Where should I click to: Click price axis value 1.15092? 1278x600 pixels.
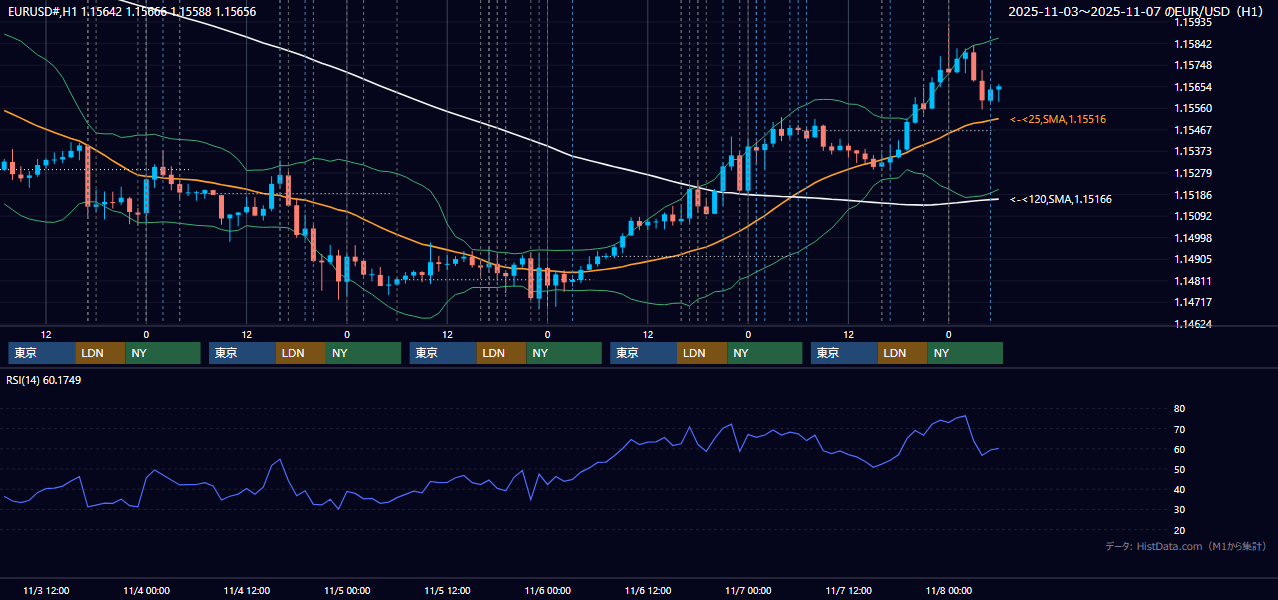point(1192,216)
